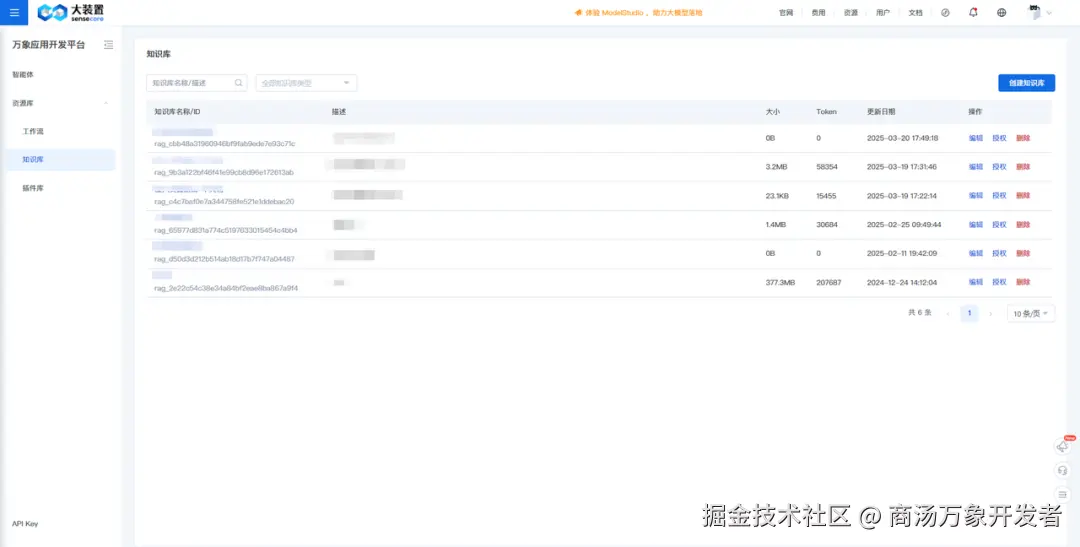Click 授权 in the 1.4MB row
Screen dimensions: 1080x547
click(999, 225)
